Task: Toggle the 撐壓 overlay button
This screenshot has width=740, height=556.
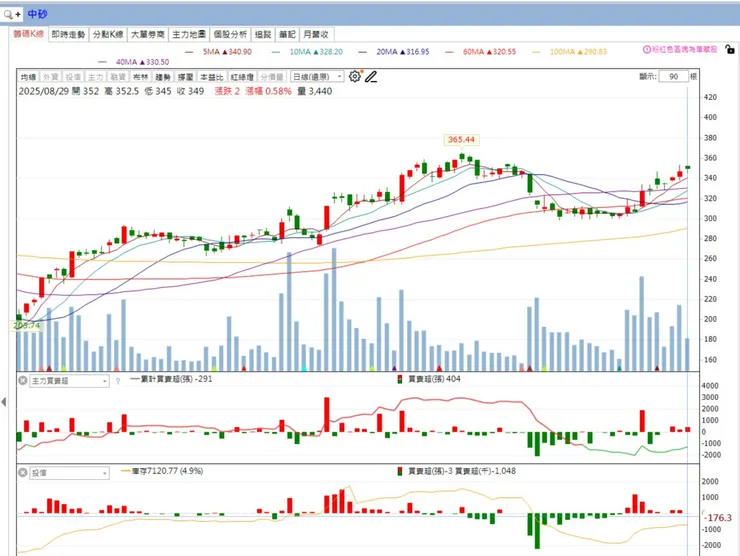Action: (185, 77)
